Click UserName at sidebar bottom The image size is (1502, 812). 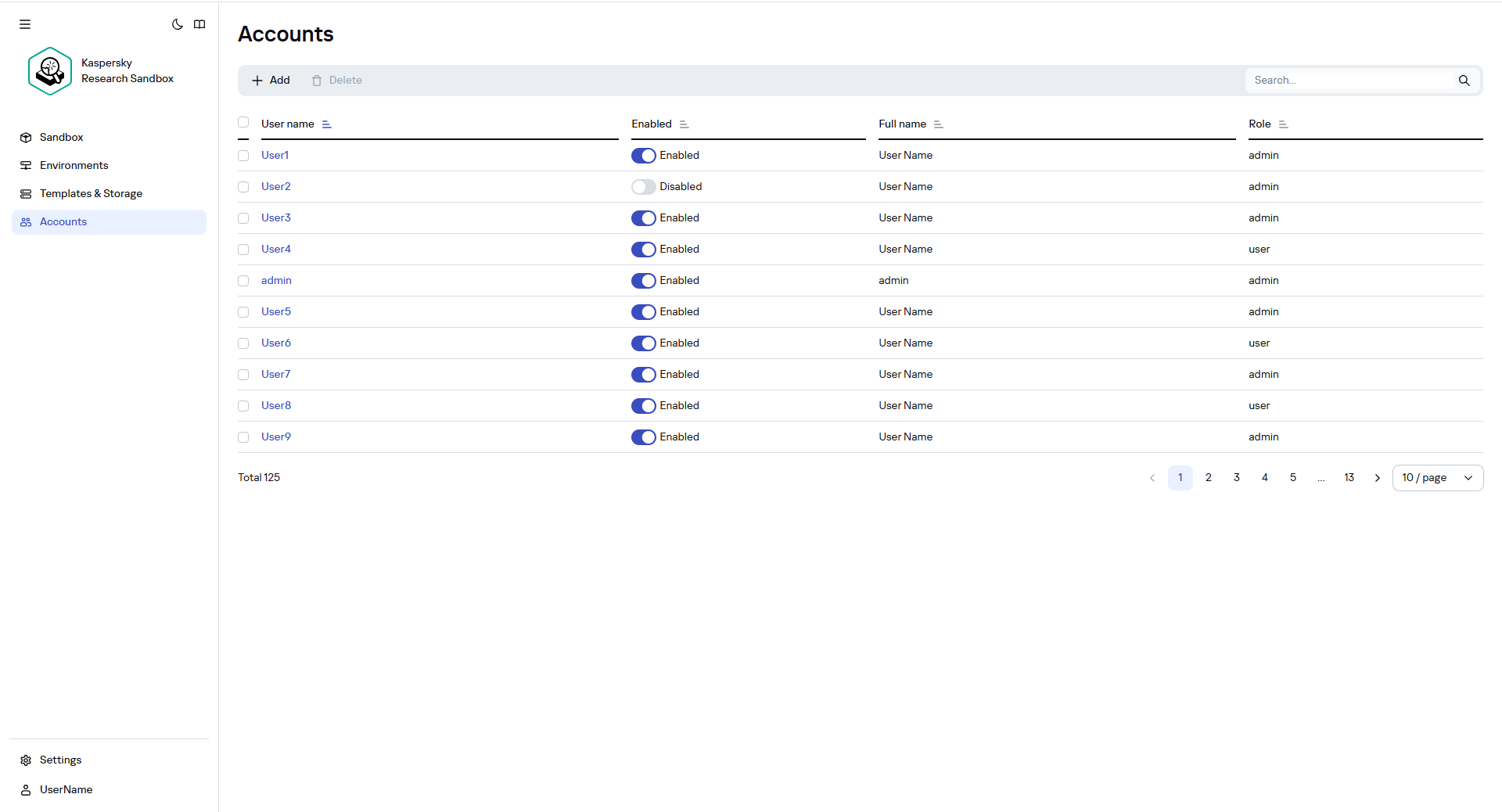[x=66, y=789]
